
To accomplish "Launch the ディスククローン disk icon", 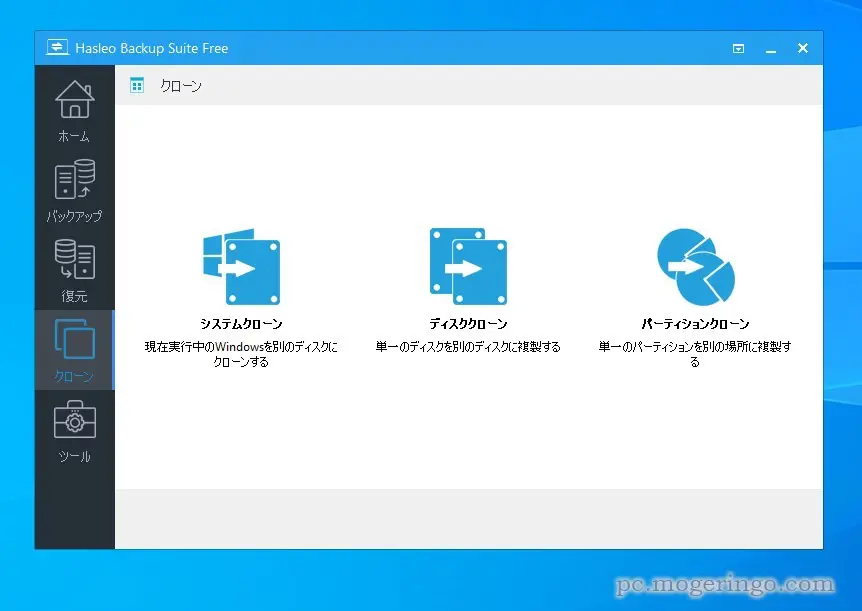I will pos(468,267).
